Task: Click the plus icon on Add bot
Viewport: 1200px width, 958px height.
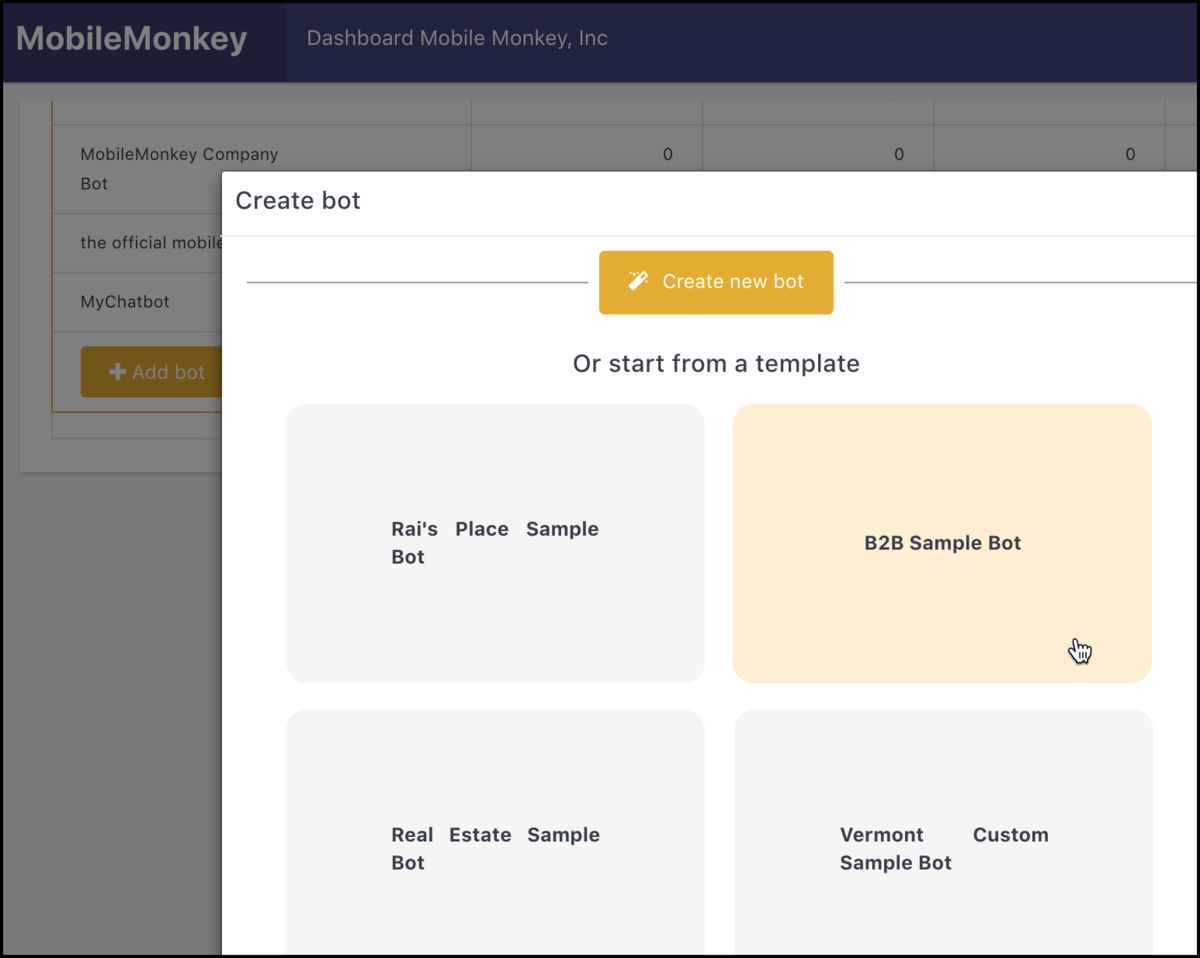Action: [117, 372]
